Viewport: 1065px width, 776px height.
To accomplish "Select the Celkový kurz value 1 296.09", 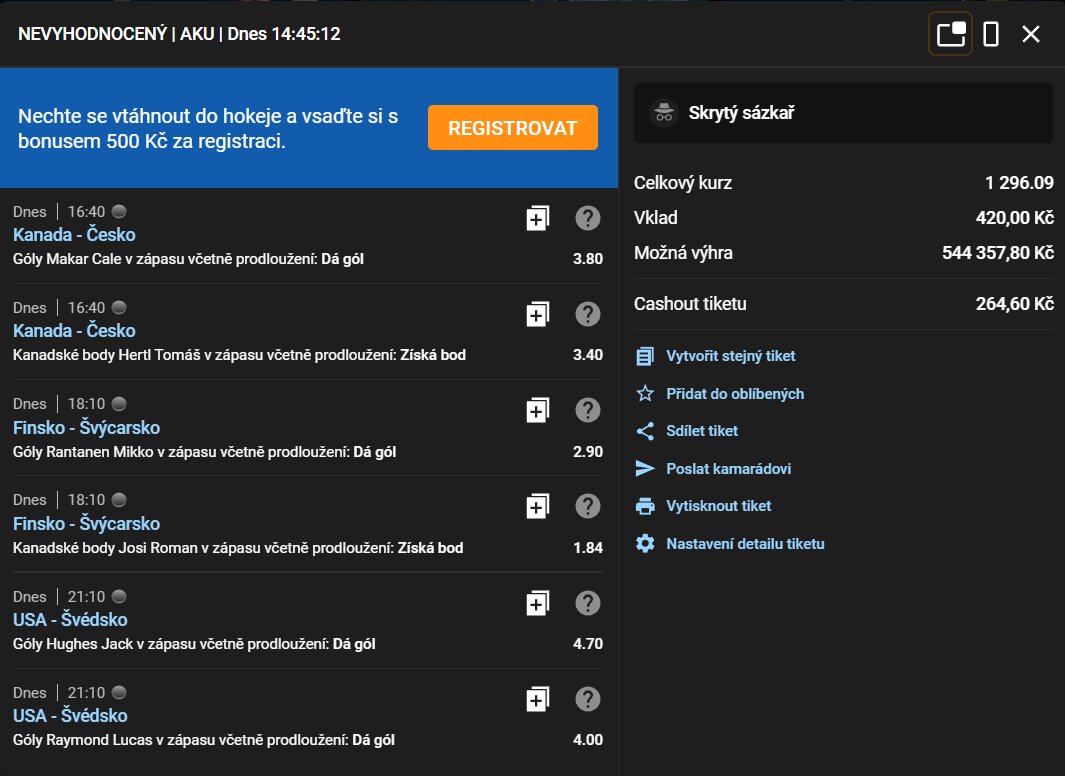I will coord(1019,183).
